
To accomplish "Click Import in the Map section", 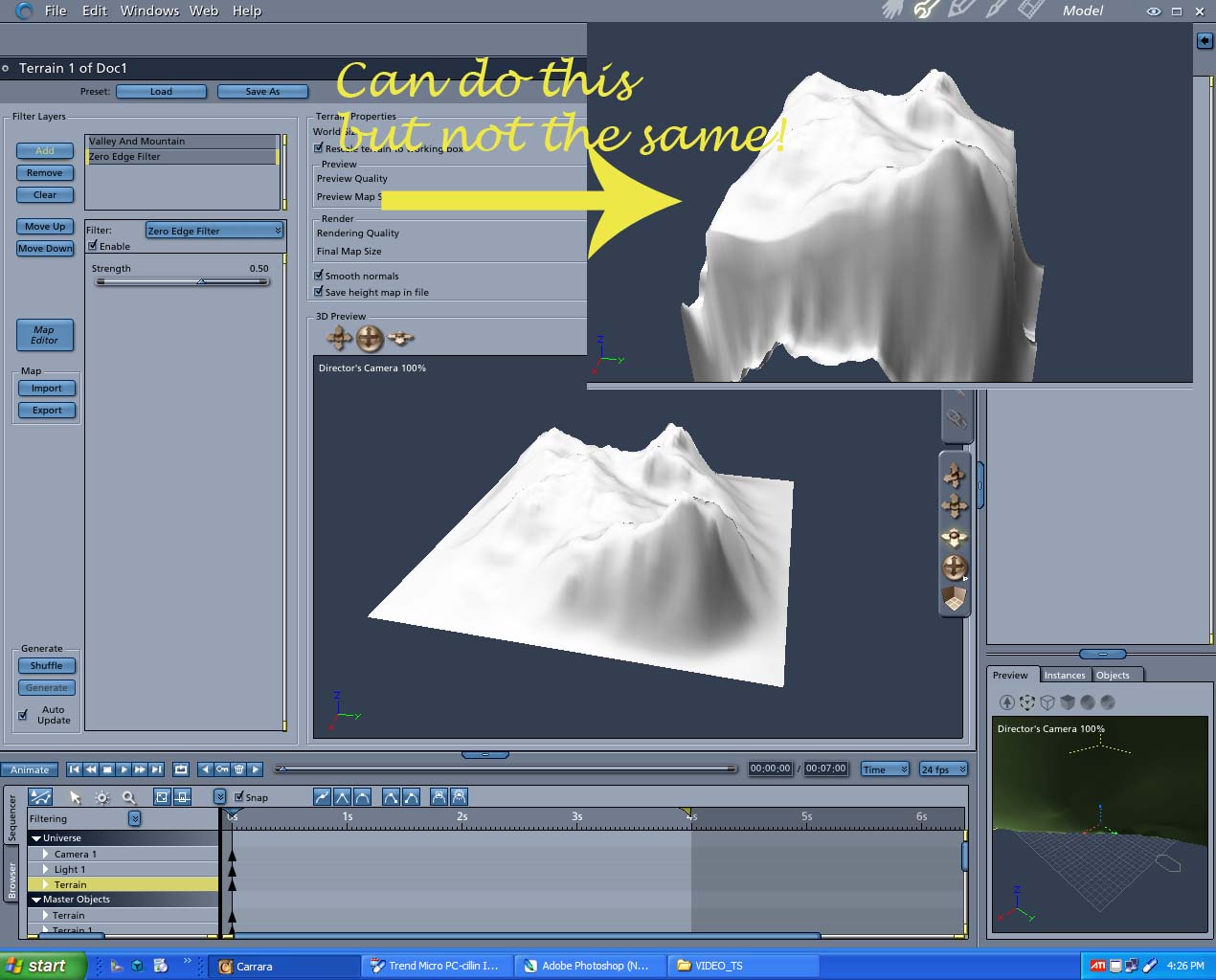I will (x=47, y=388).
